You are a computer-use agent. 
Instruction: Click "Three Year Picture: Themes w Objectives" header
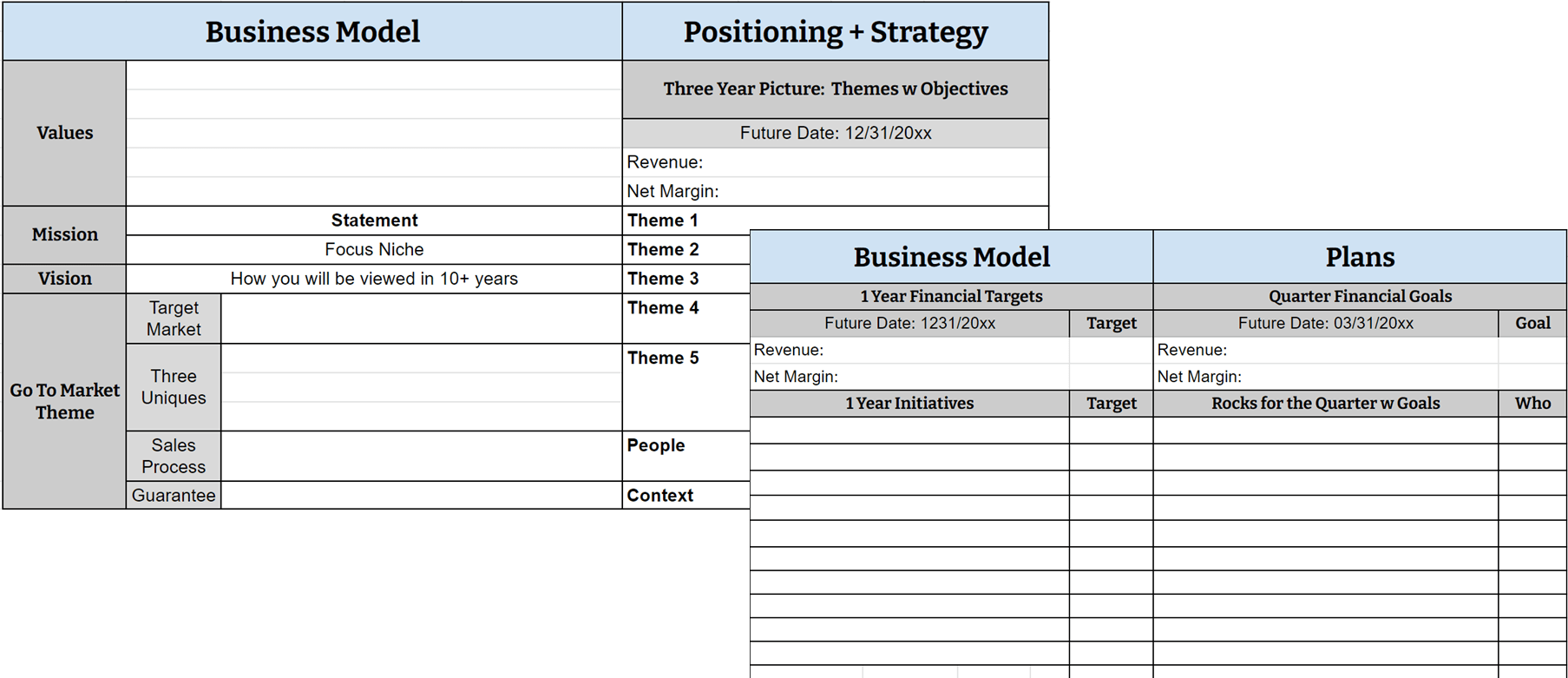[x=835, y=89]
